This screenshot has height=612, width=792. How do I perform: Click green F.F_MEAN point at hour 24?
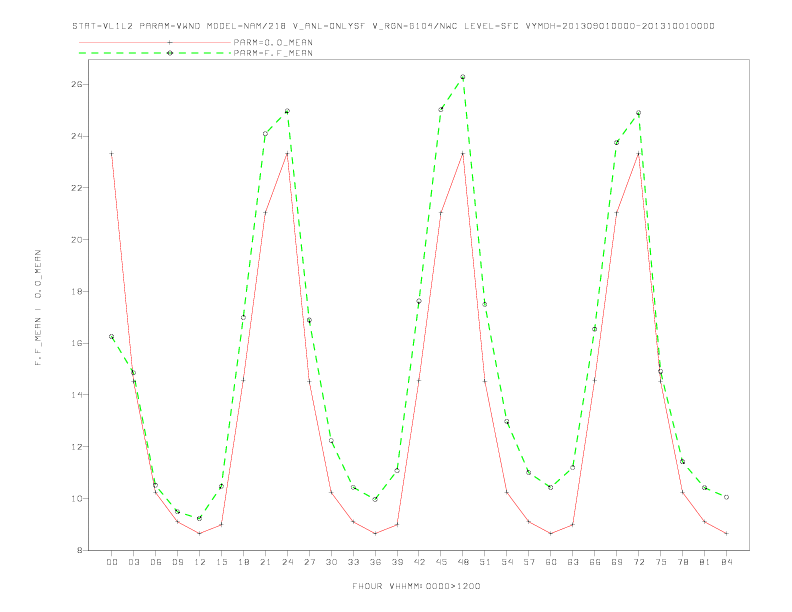(x=287, y=111)
